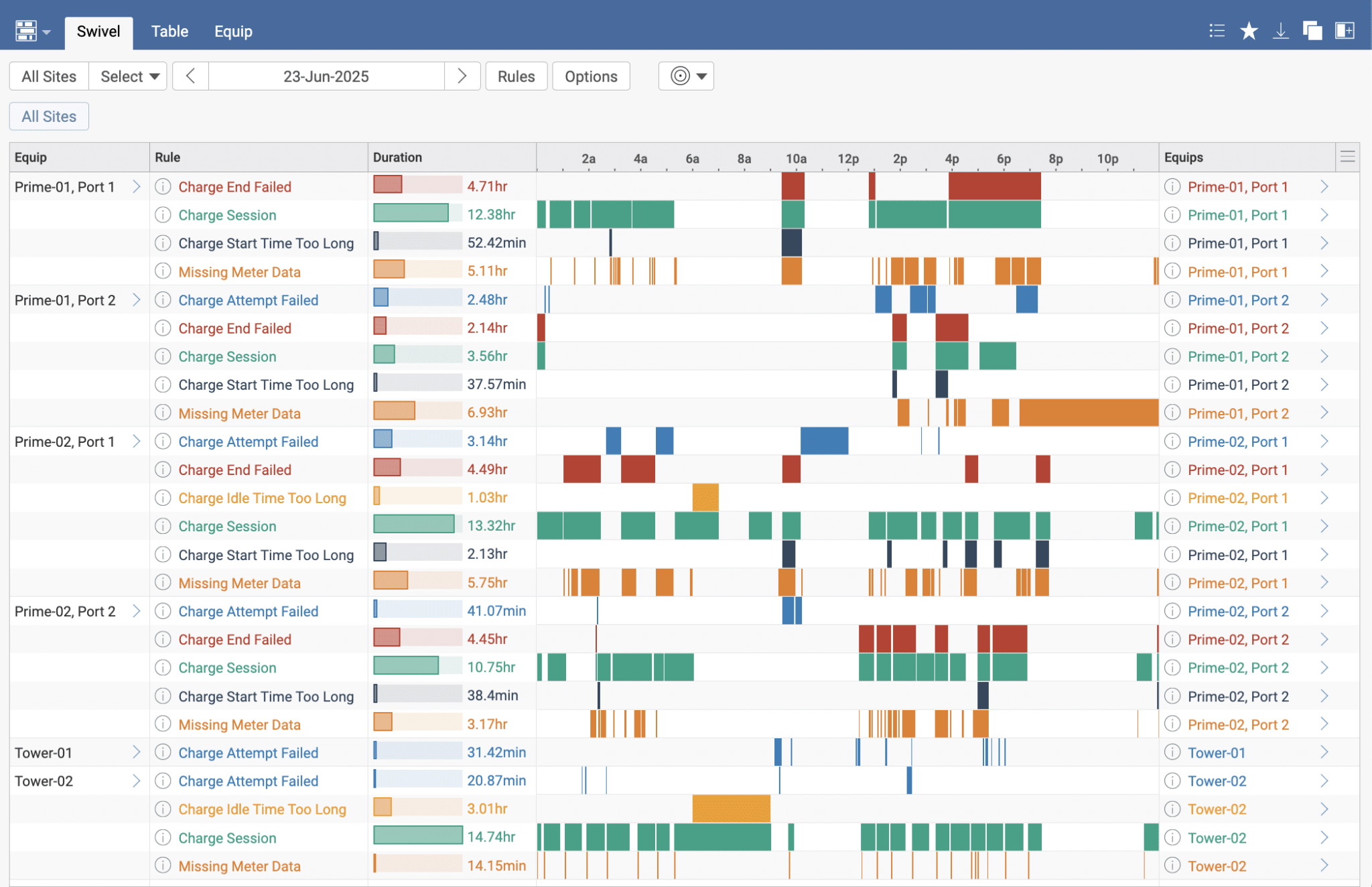Image resolution: width=1372 pixels, height=887 pixels.
Task: Click the add panel icon at top right
Action: [x=1345, y=31]
